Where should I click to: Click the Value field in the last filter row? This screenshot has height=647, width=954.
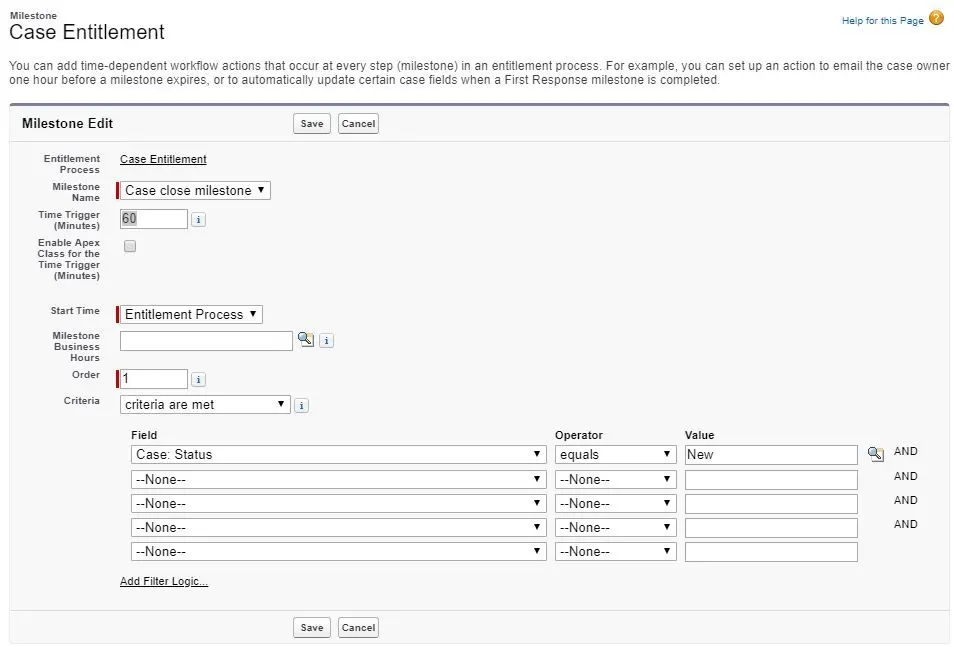771,551
